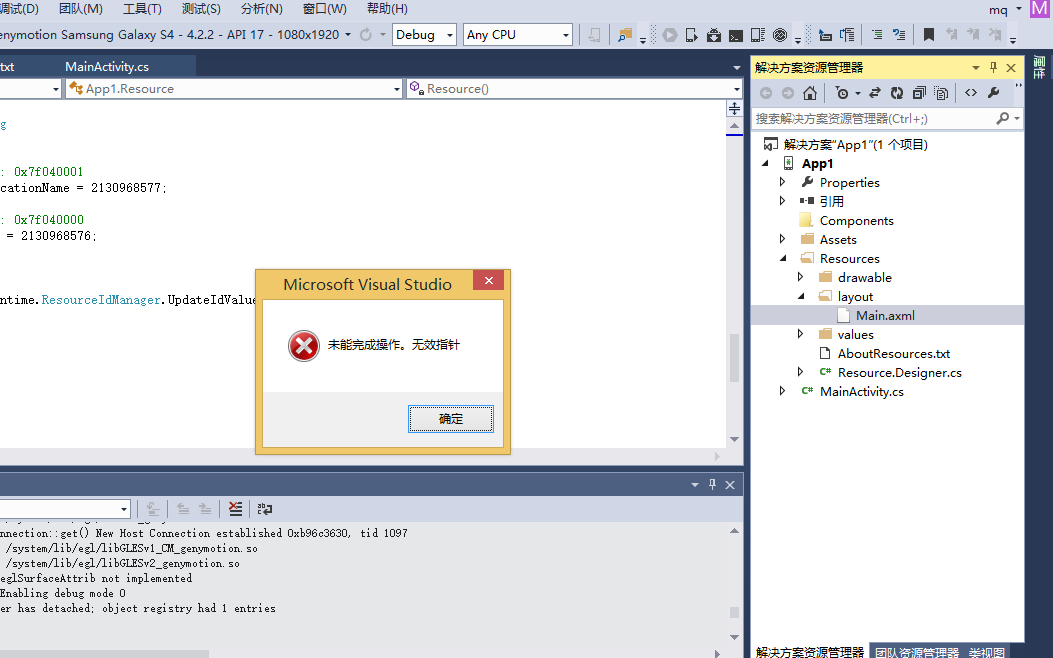
Task: Select AboutResources.txt in the tree
Action: (x=893, y=353)
